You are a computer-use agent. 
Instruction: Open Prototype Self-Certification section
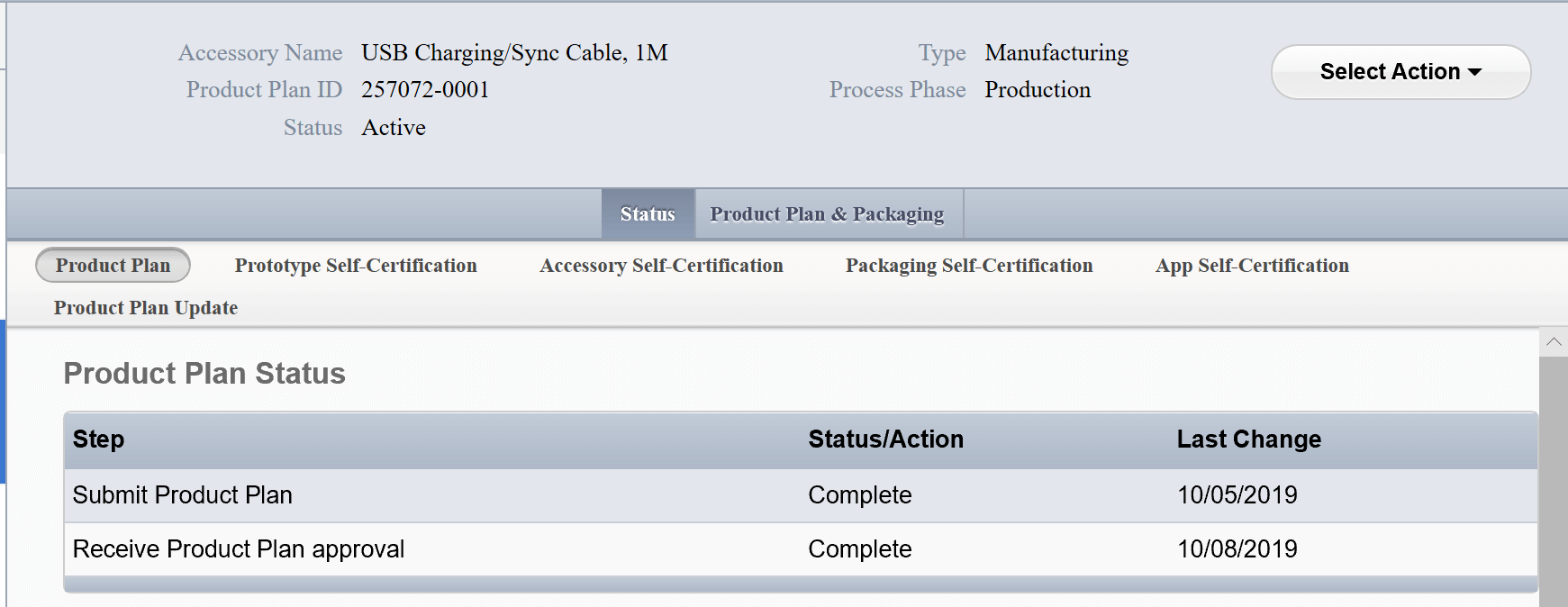click(356, 266)
